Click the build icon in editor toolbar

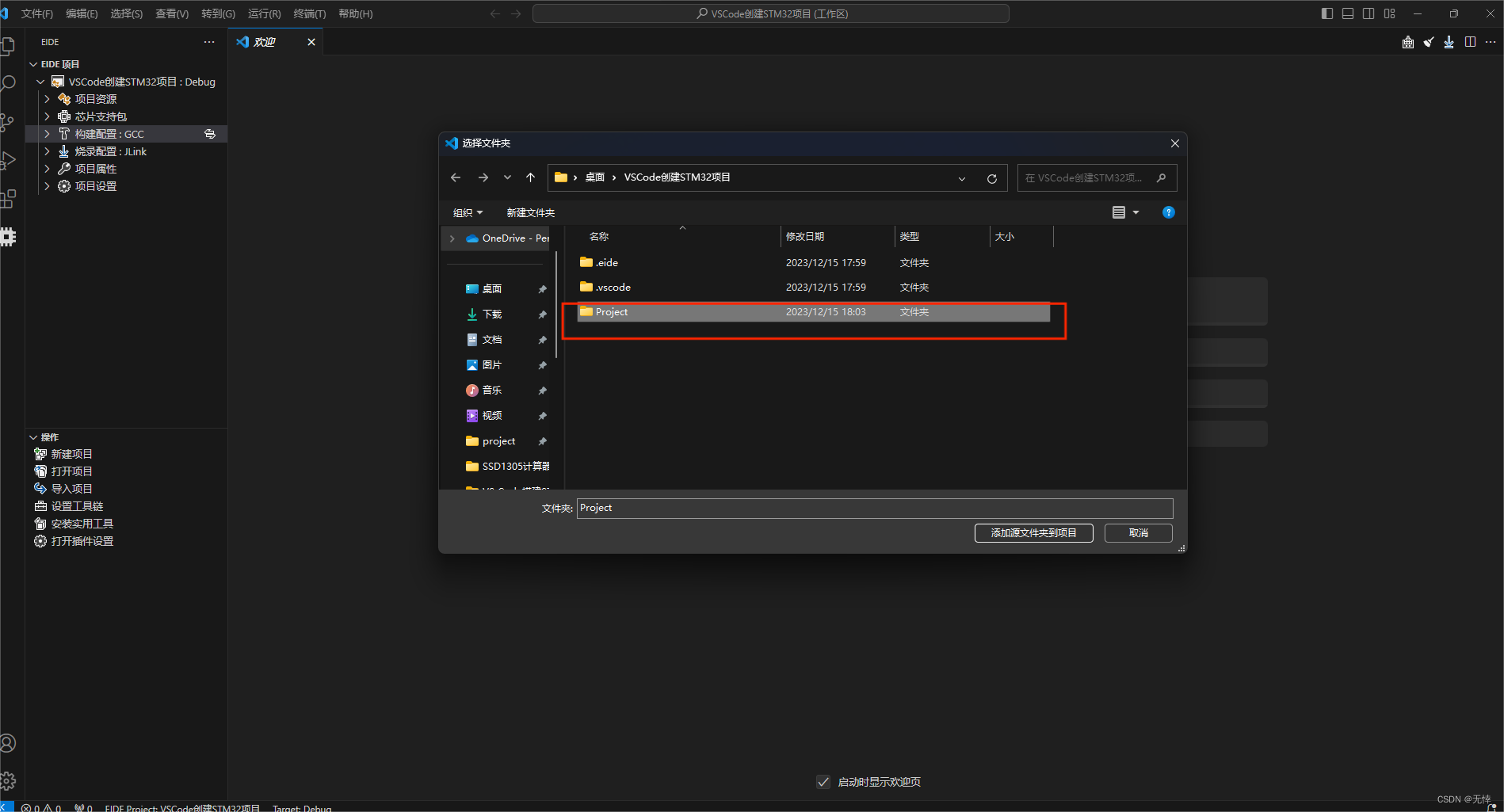tap(1408, 42)
